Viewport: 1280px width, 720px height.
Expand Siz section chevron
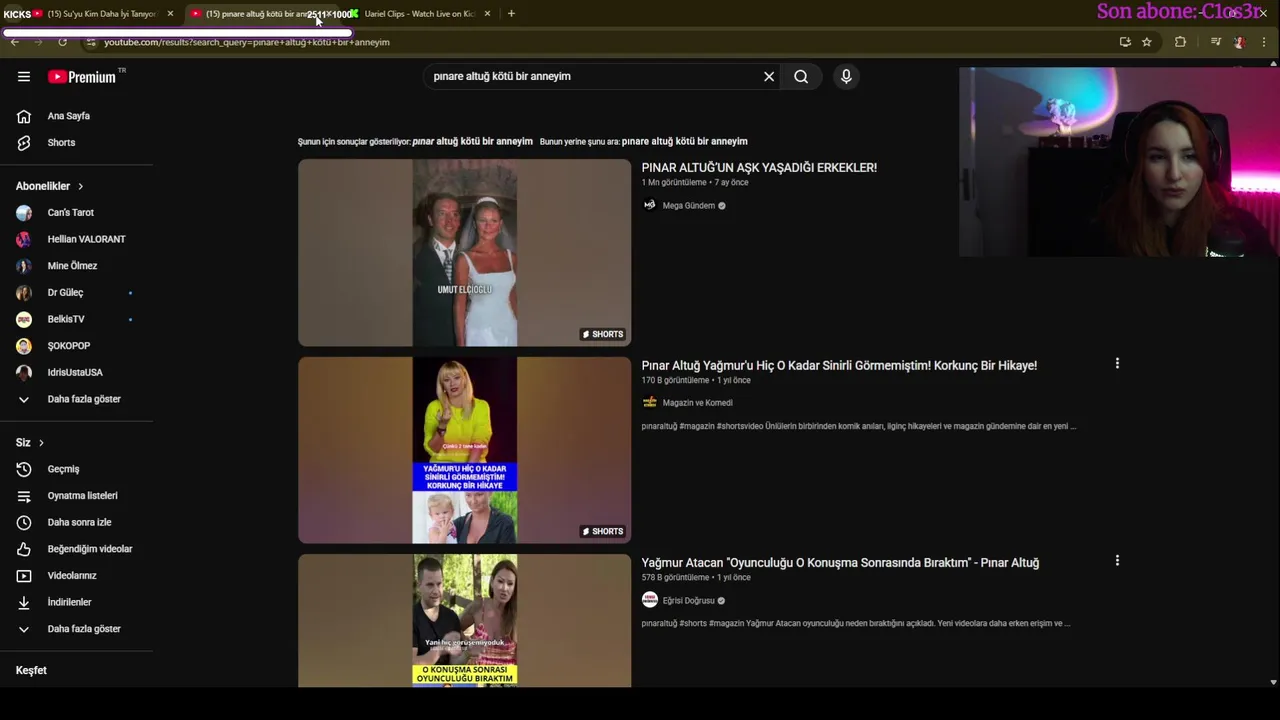(41, 442)
